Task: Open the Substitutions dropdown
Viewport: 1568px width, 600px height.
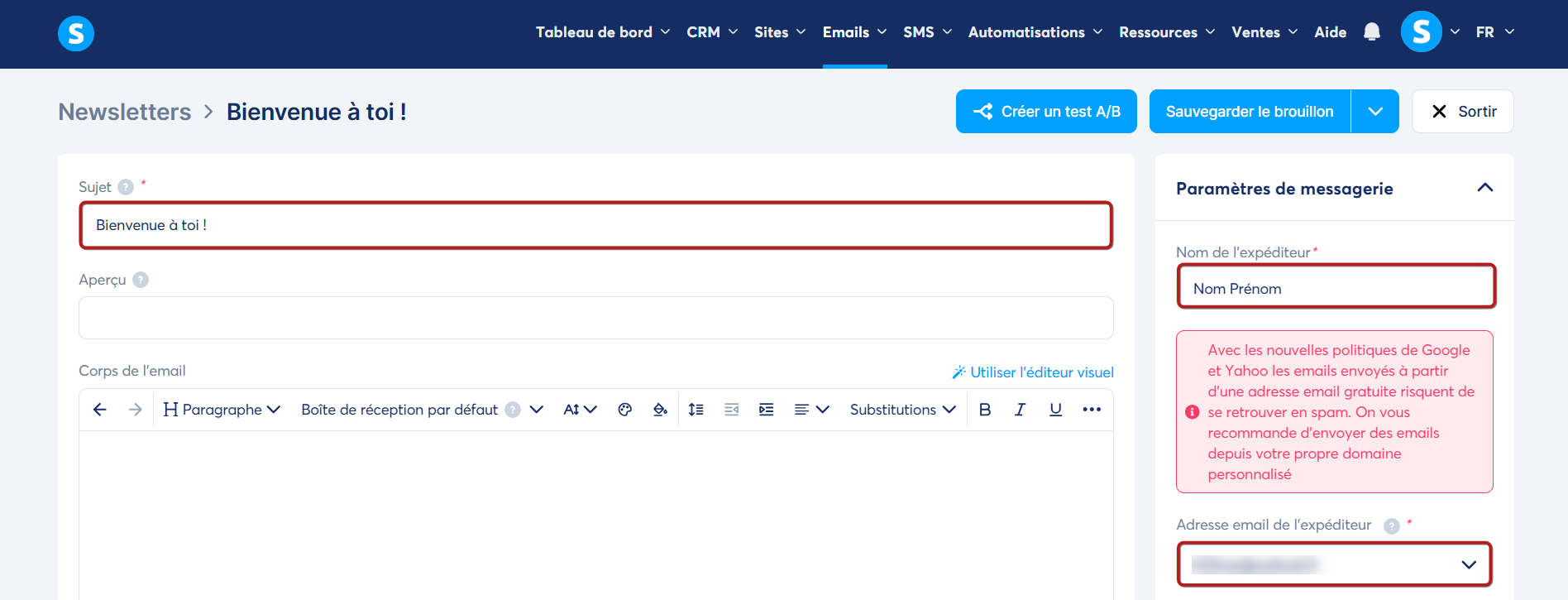Action: click(903, 410)
